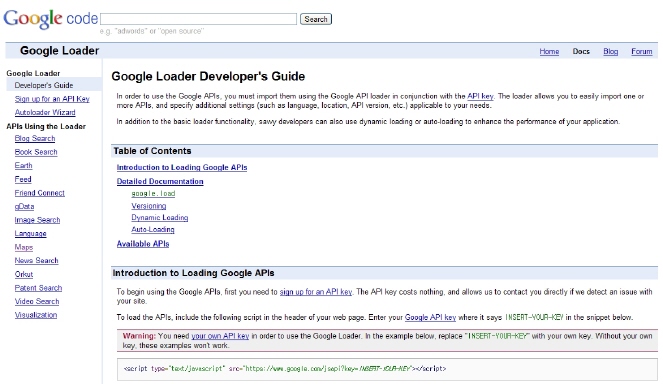Open the Language sidebar link
This screenshot has width=663, height=384.
(x=30, y=233)
